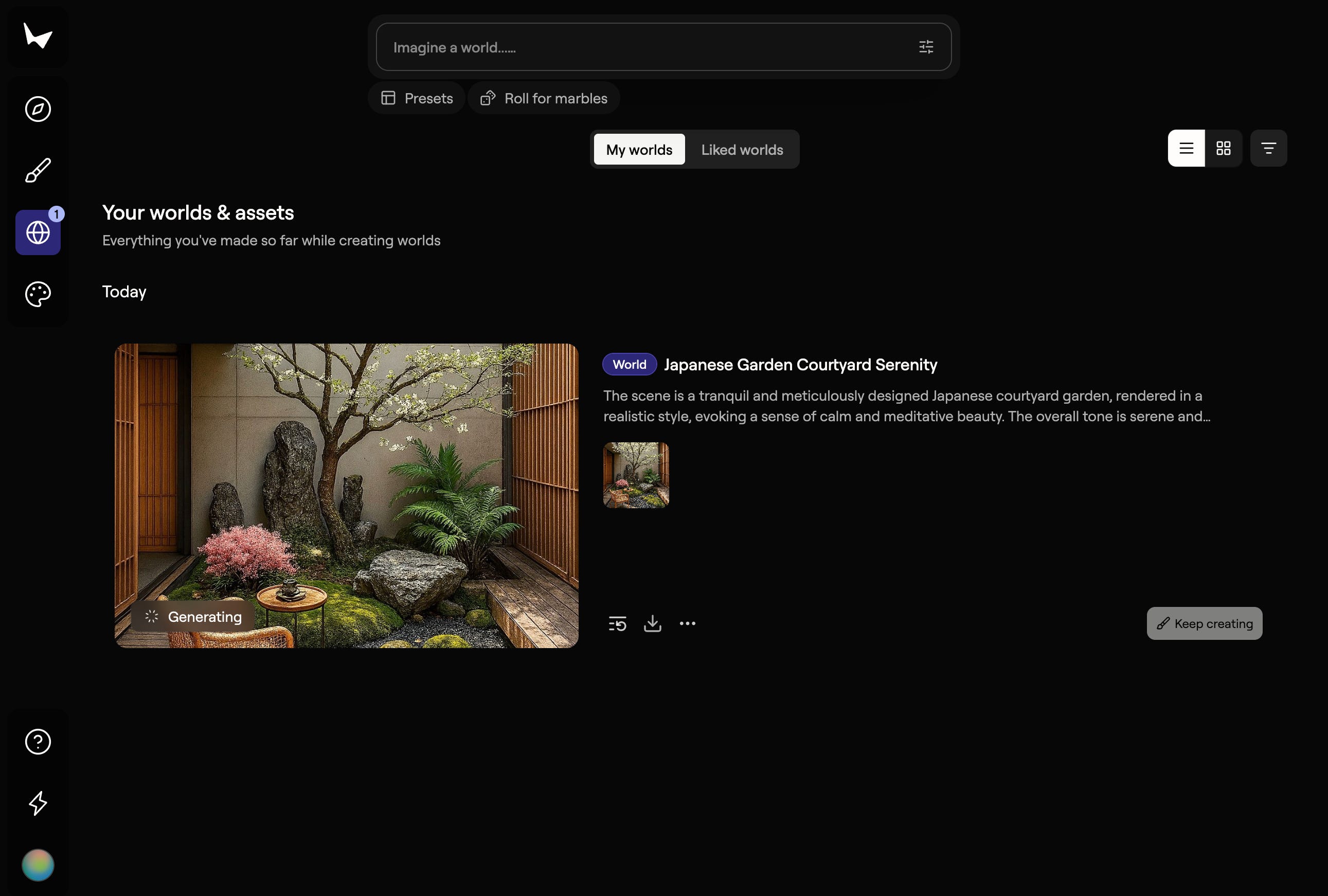Open the filter sort menu
Viewport: 1328px width, 896px height.
tap(1268, 149)
